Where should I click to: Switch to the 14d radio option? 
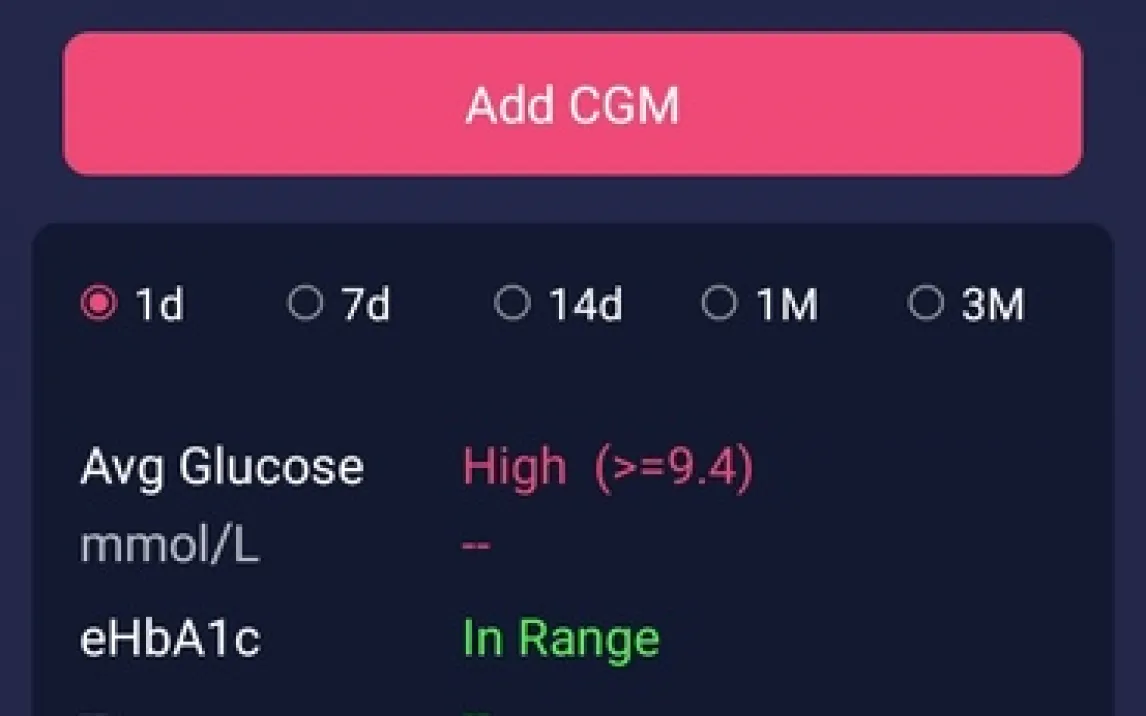pyautogui.click(x=512, y=303)
